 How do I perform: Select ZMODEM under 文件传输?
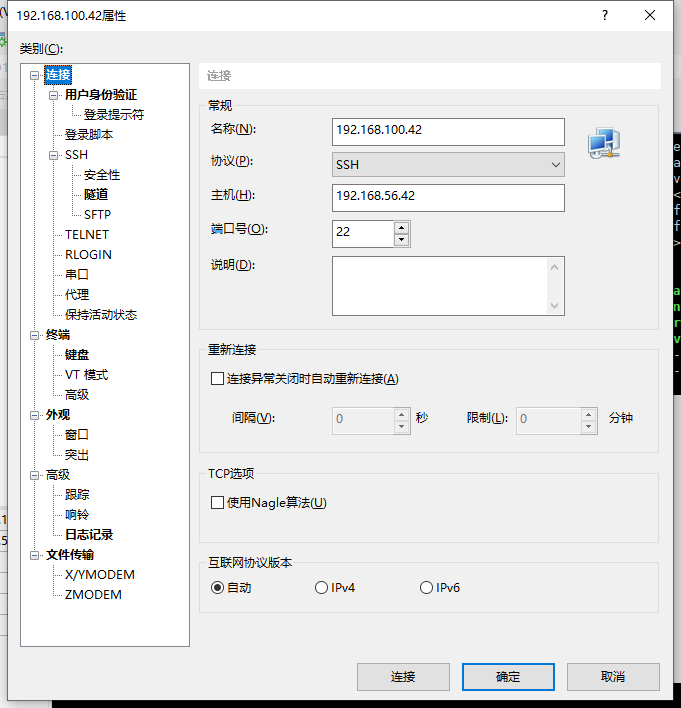tap(93, 595)
